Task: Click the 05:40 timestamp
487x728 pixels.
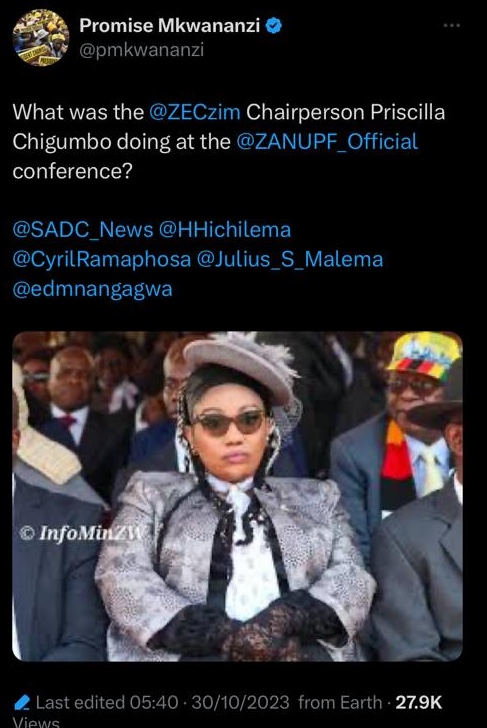Action: click(154, 702)
